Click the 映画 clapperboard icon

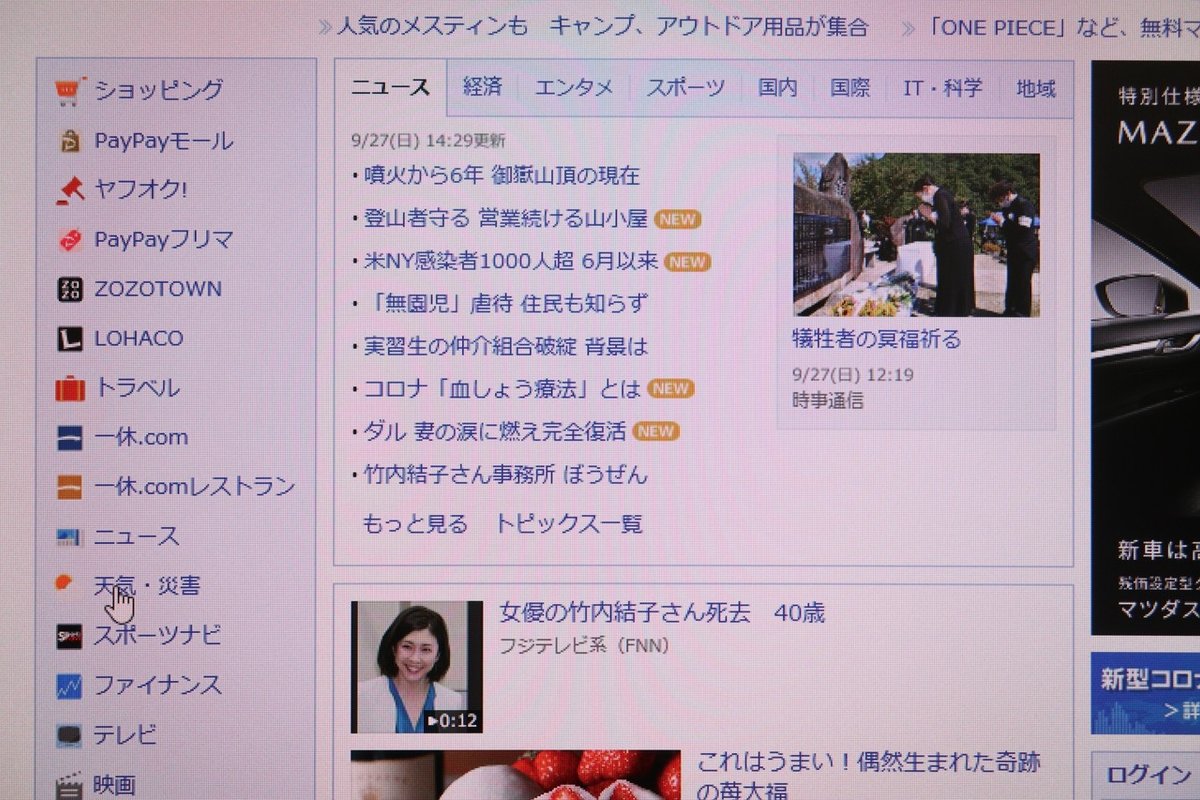[69, 785]
